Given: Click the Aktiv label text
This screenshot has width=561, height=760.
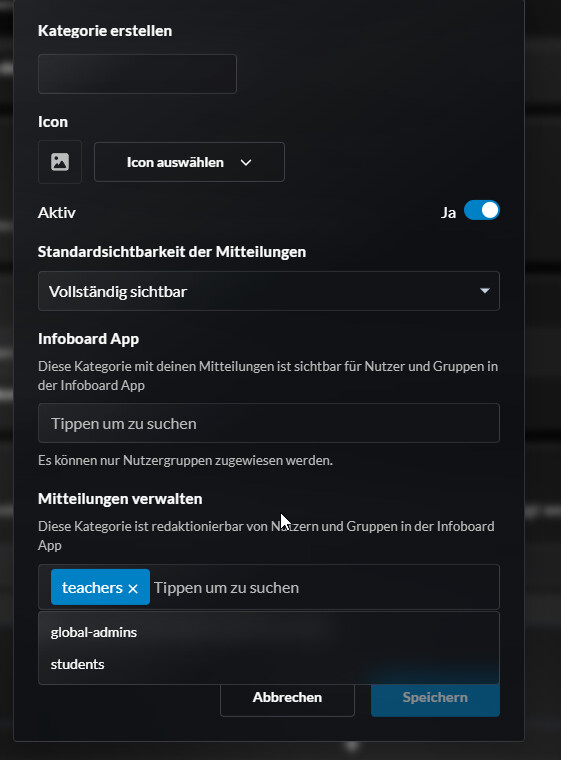Looking at the screenshot, I should click(57, 213).
